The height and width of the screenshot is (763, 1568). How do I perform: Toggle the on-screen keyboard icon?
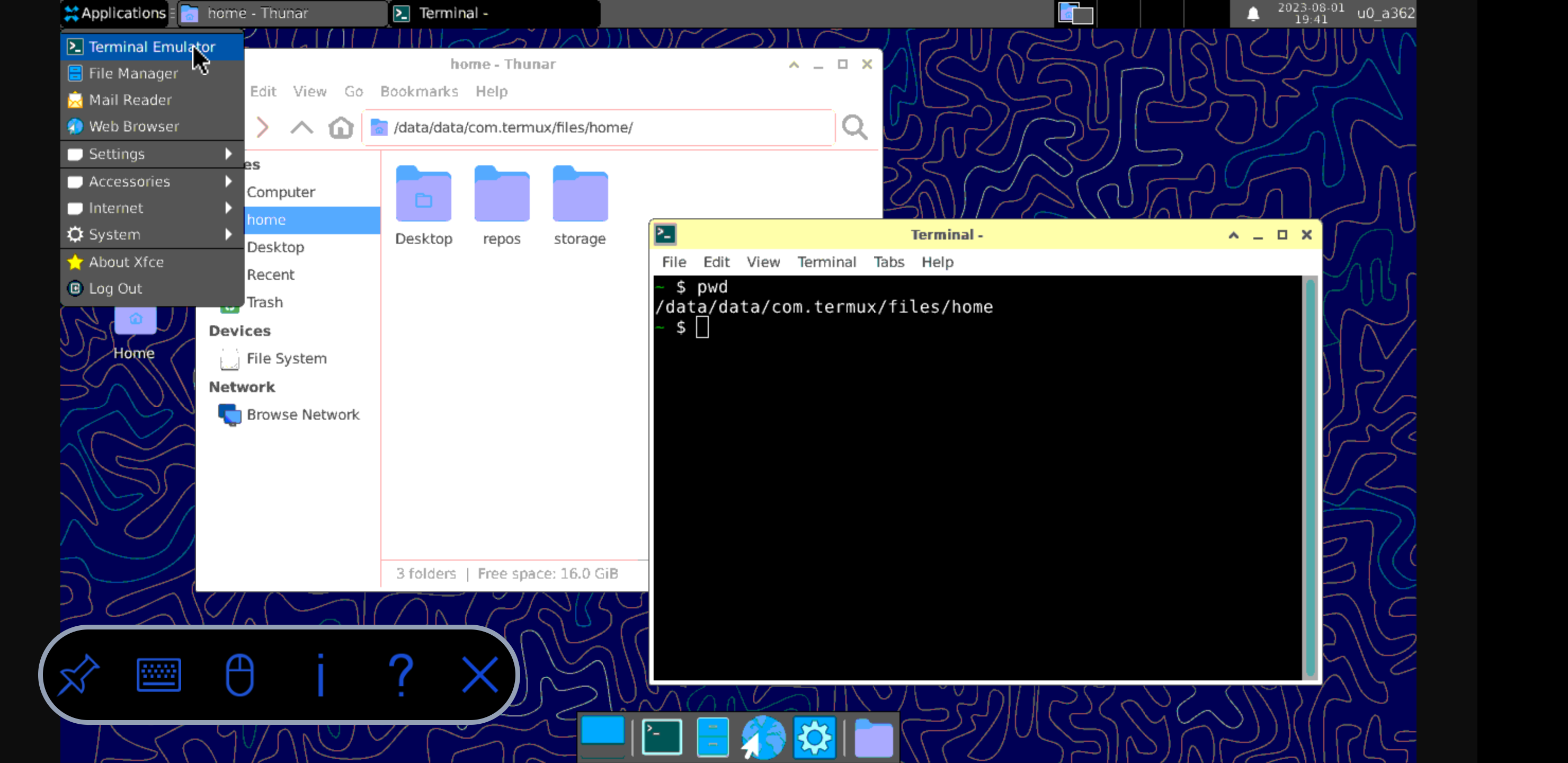[158, 674]
